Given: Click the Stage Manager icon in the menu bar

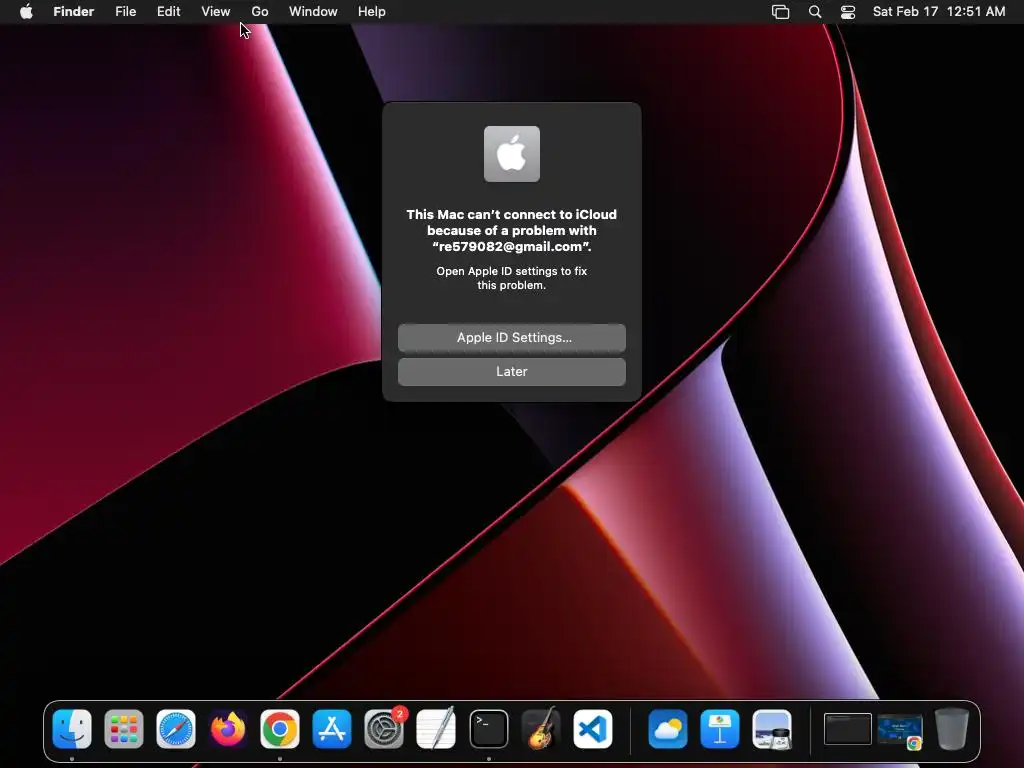Looking at the screenshot, I should 780,12.
